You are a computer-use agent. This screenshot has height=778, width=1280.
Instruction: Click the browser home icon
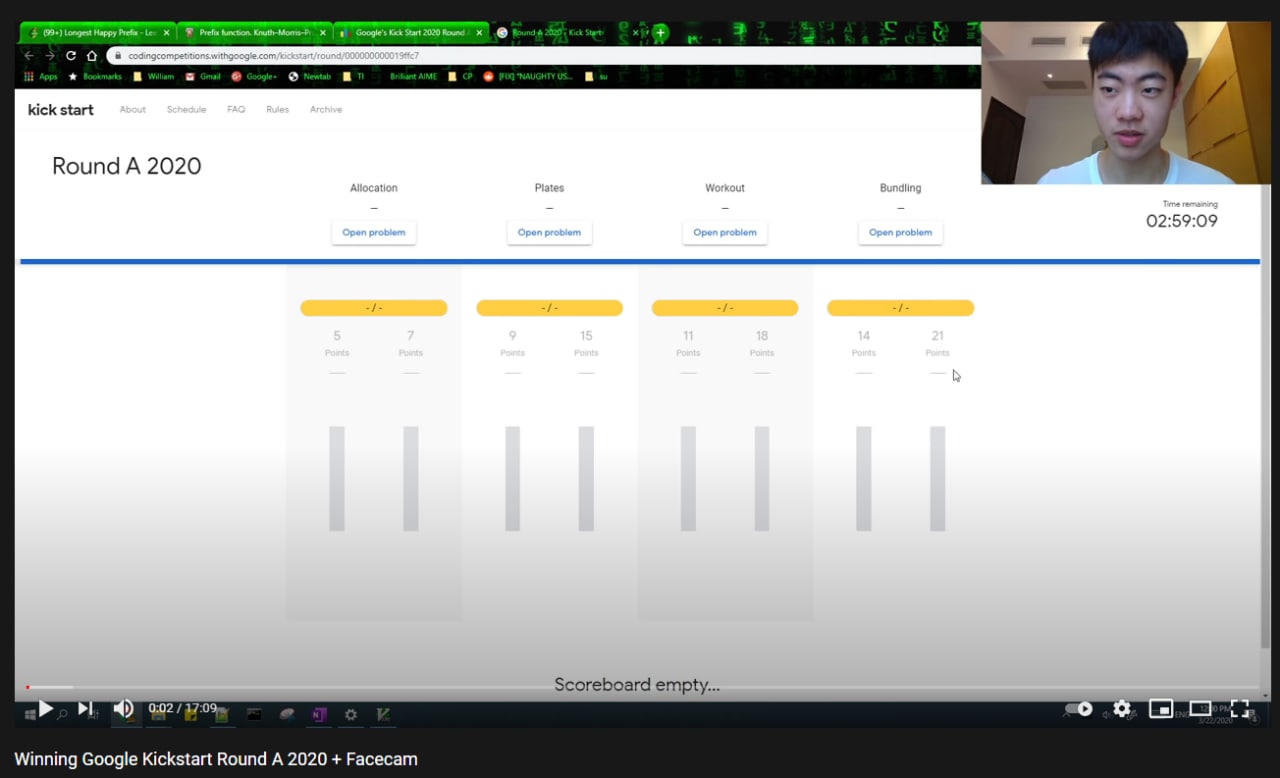tap(92, 56)
